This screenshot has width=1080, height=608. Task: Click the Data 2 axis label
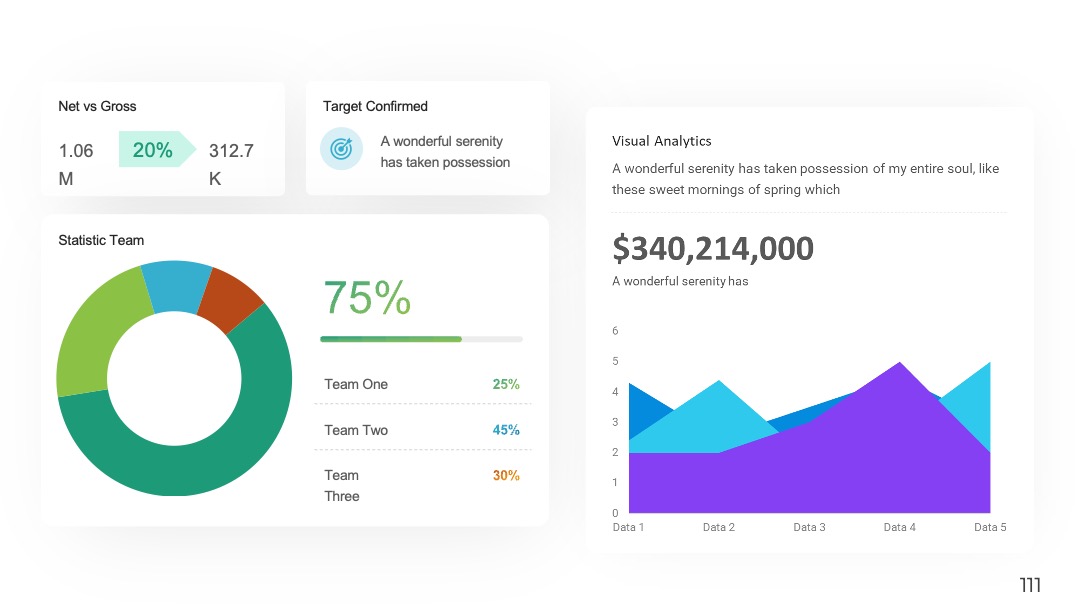coord(718,527)
